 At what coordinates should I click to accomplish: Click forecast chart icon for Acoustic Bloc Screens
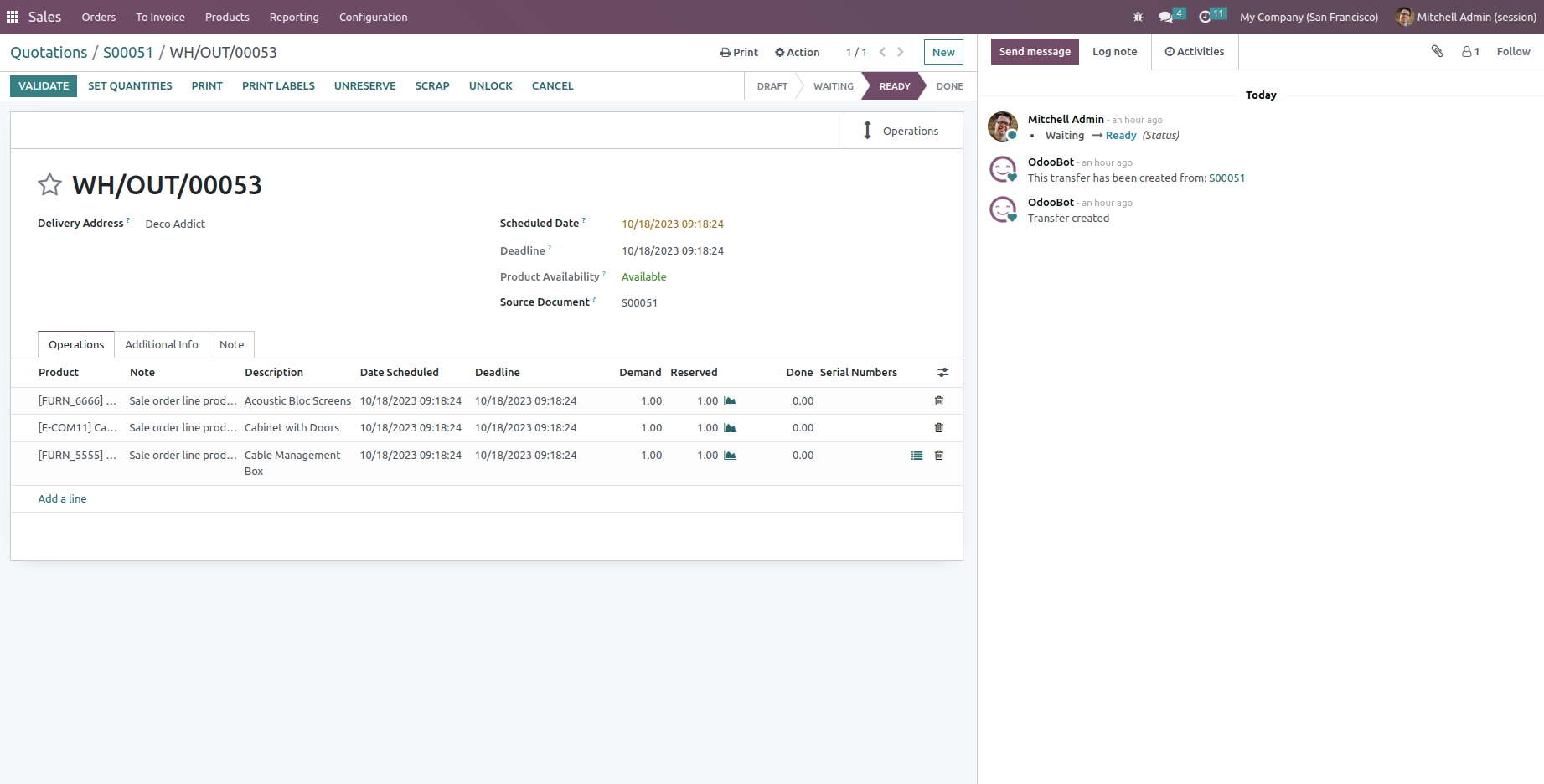(x=730, y=401)
